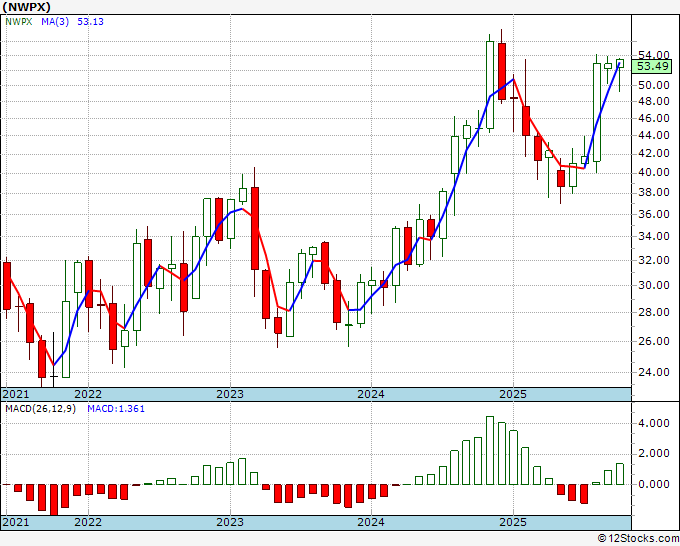
Task: Click 2022 on the MACD timeline
Action: [x=88, y=522]
